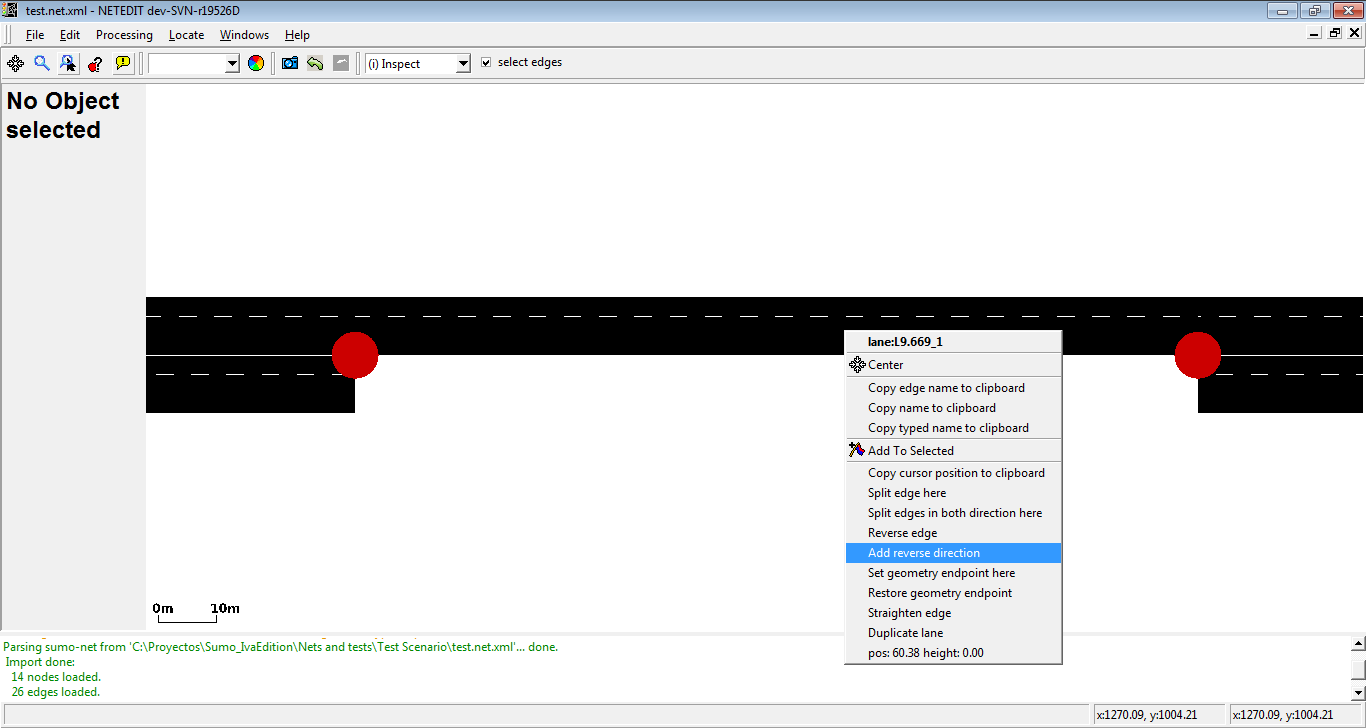This screenshot has height=728, width=1366.
Task: Click the magnifier zoom icon in toolbar
Action: (42, 63)
